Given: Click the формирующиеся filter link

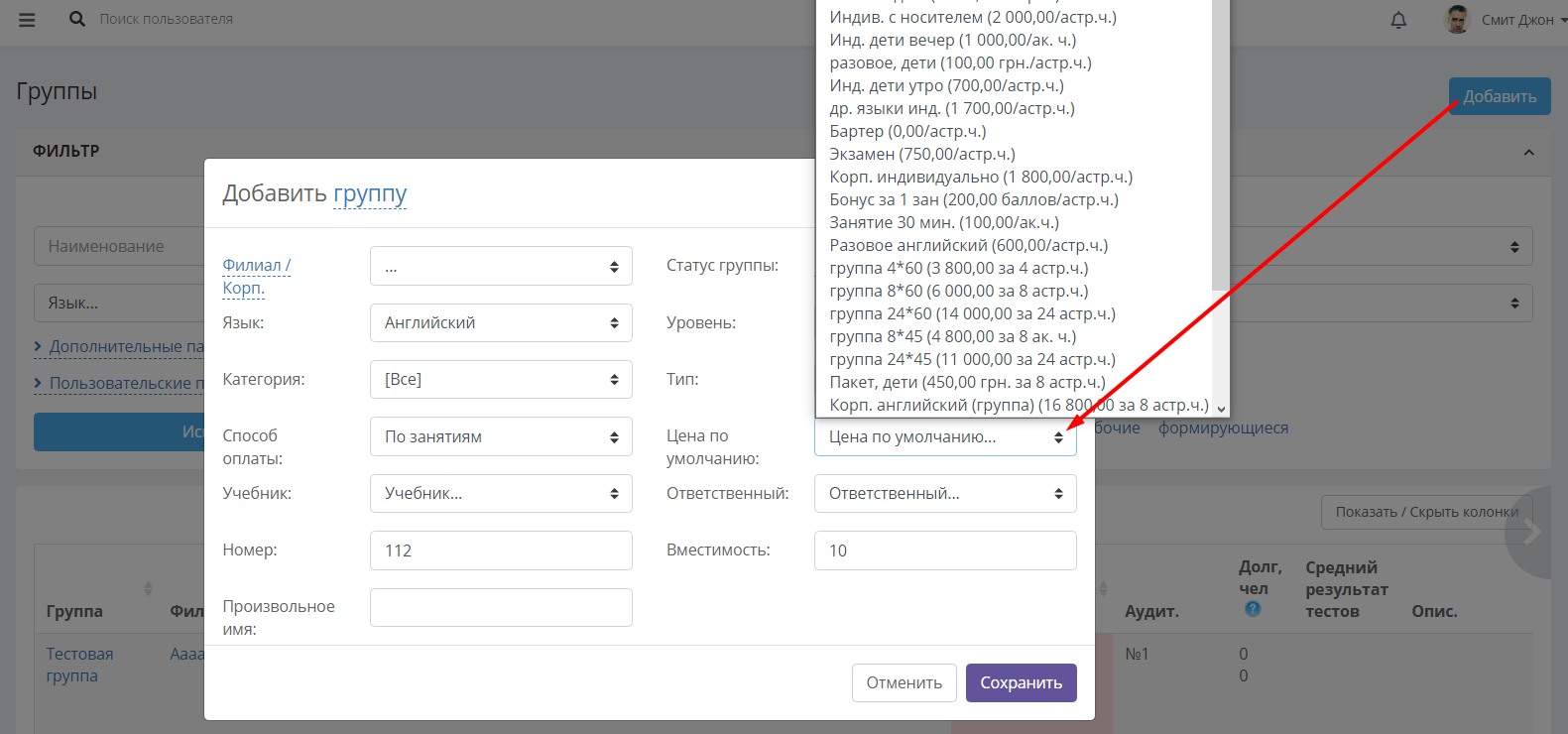Looking at the screenshot, I should coord(1224,428).
